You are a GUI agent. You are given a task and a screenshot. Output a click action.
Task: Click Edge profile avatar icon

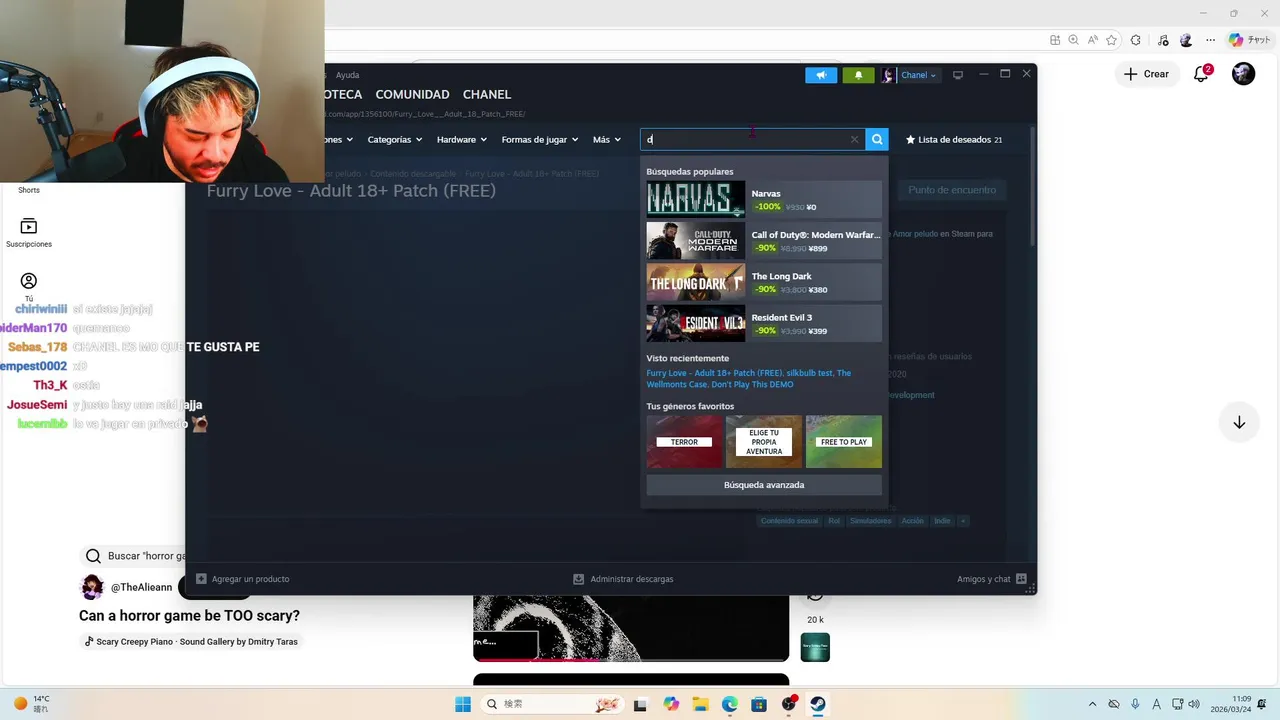pyautogui.click(x=1186, y=40)
